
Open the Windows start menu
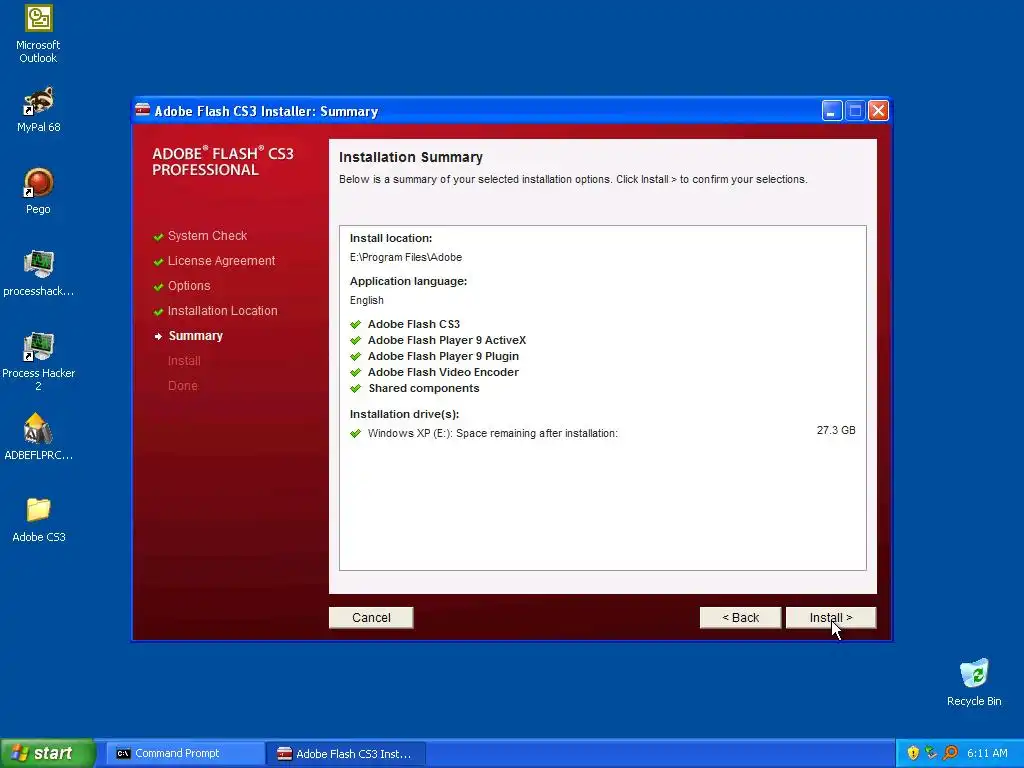click(x=48, y=753)
